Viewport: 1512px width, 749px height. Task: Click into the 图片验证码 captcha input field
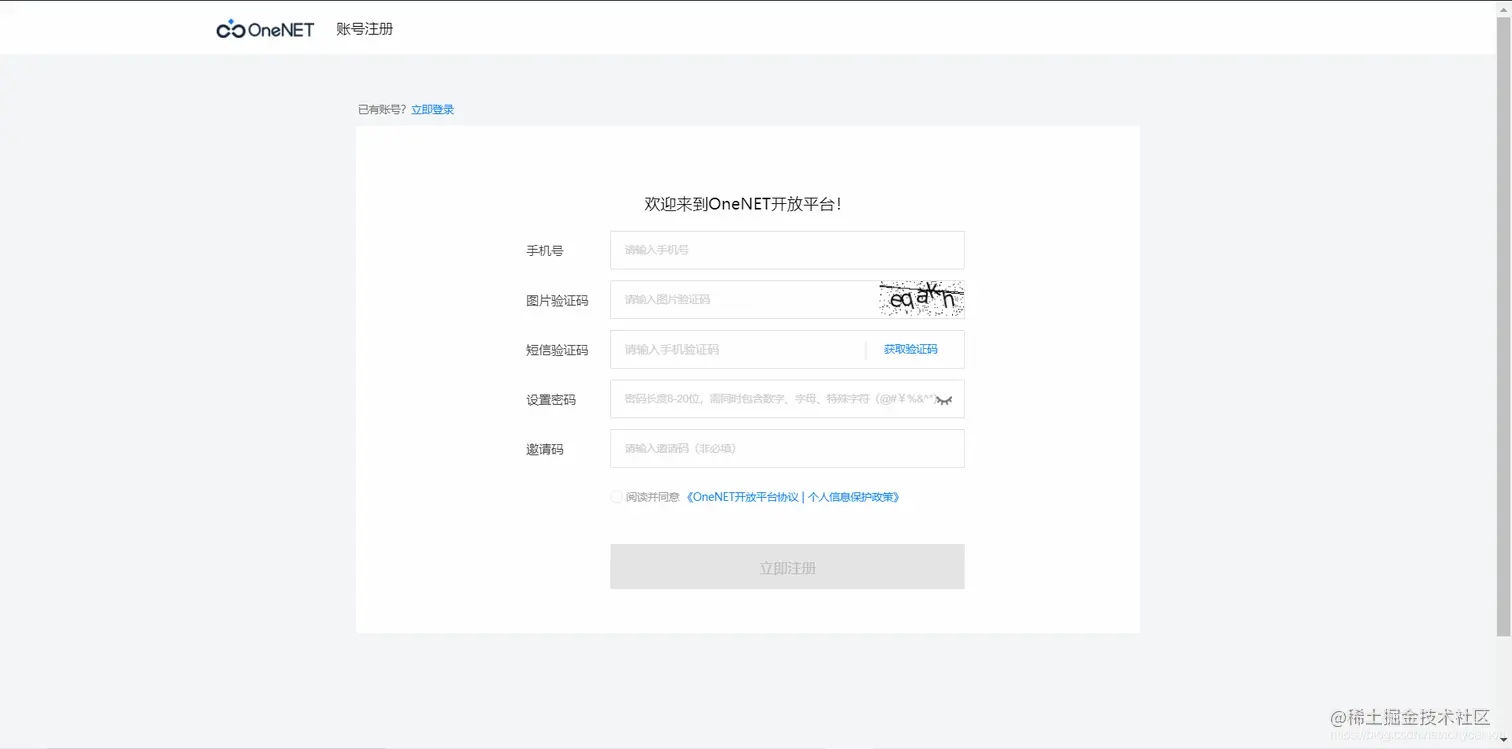pyautogui.click(x=740, y=299)
